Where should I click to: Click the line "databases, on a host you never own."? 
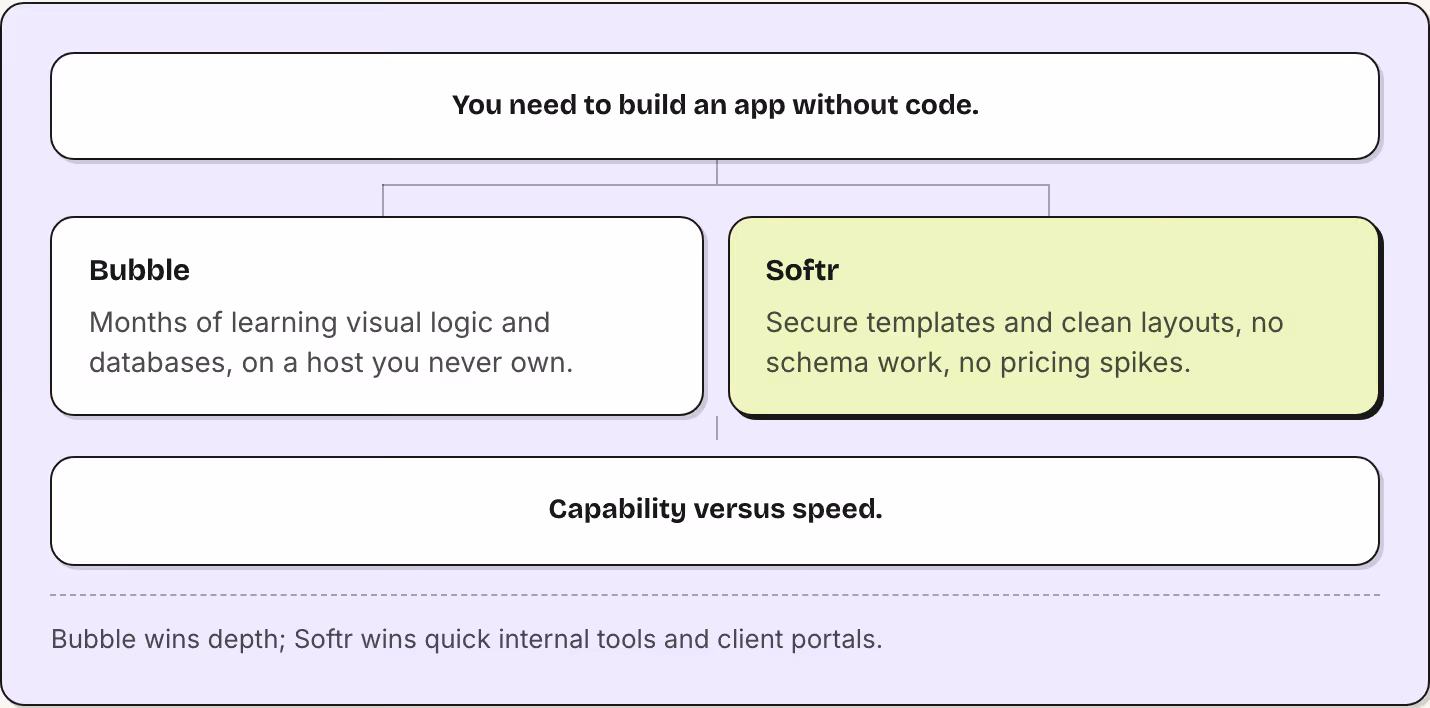point(331,362)
